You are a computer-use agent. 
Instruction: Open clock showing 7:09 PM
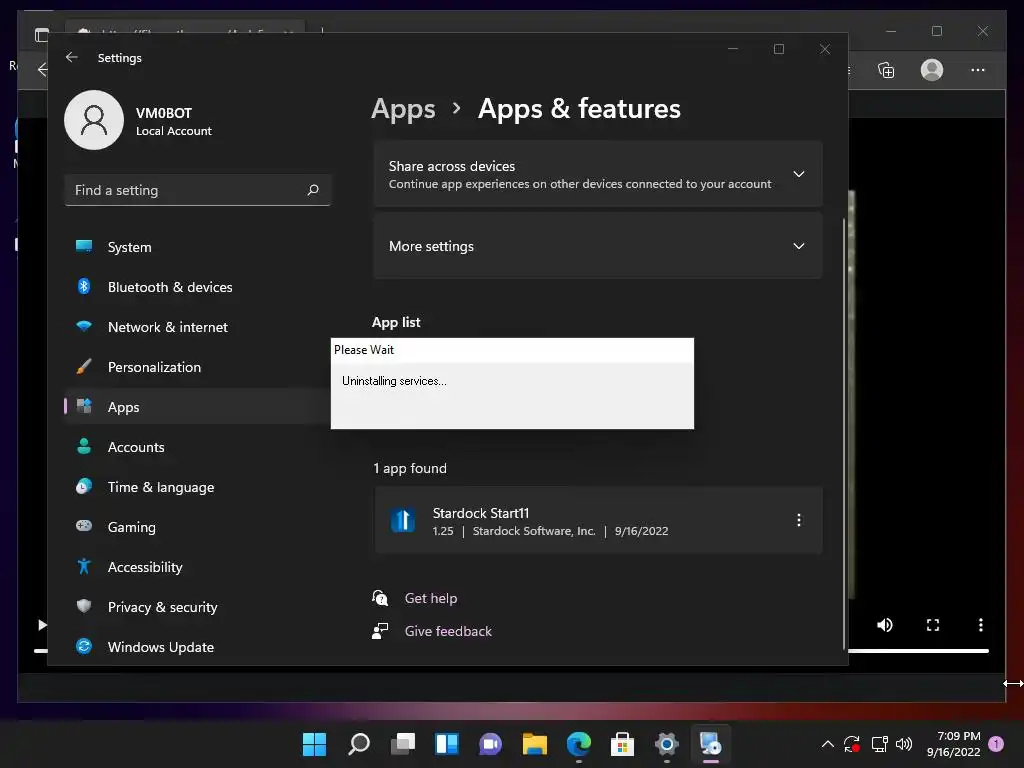coord(953,744)
